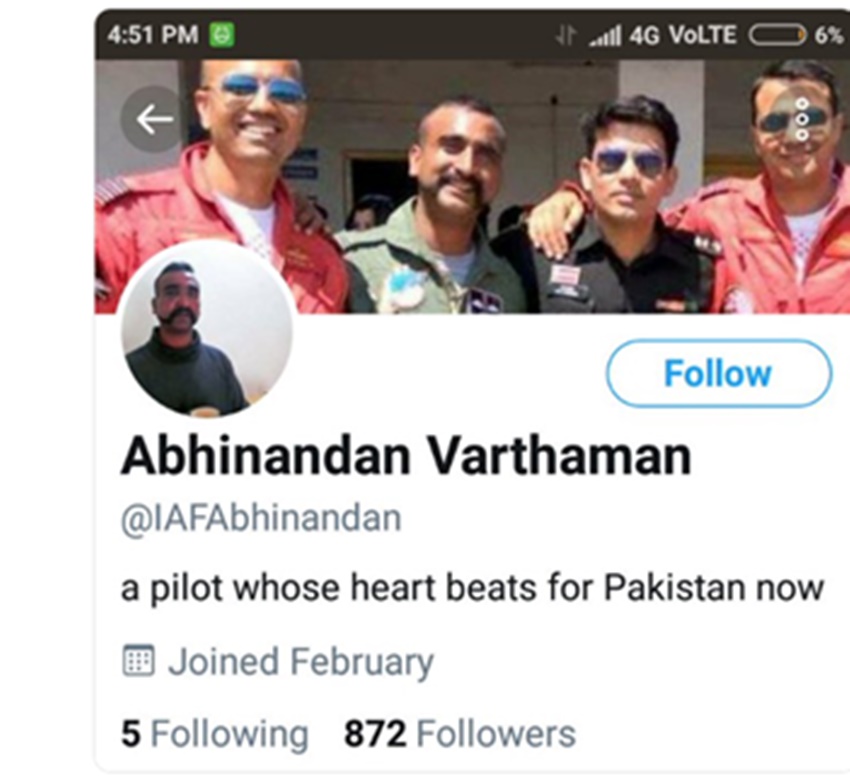Tap the data transfer arrows icon
Viewport: 850px width, 777px height.
tap(567, 35)
